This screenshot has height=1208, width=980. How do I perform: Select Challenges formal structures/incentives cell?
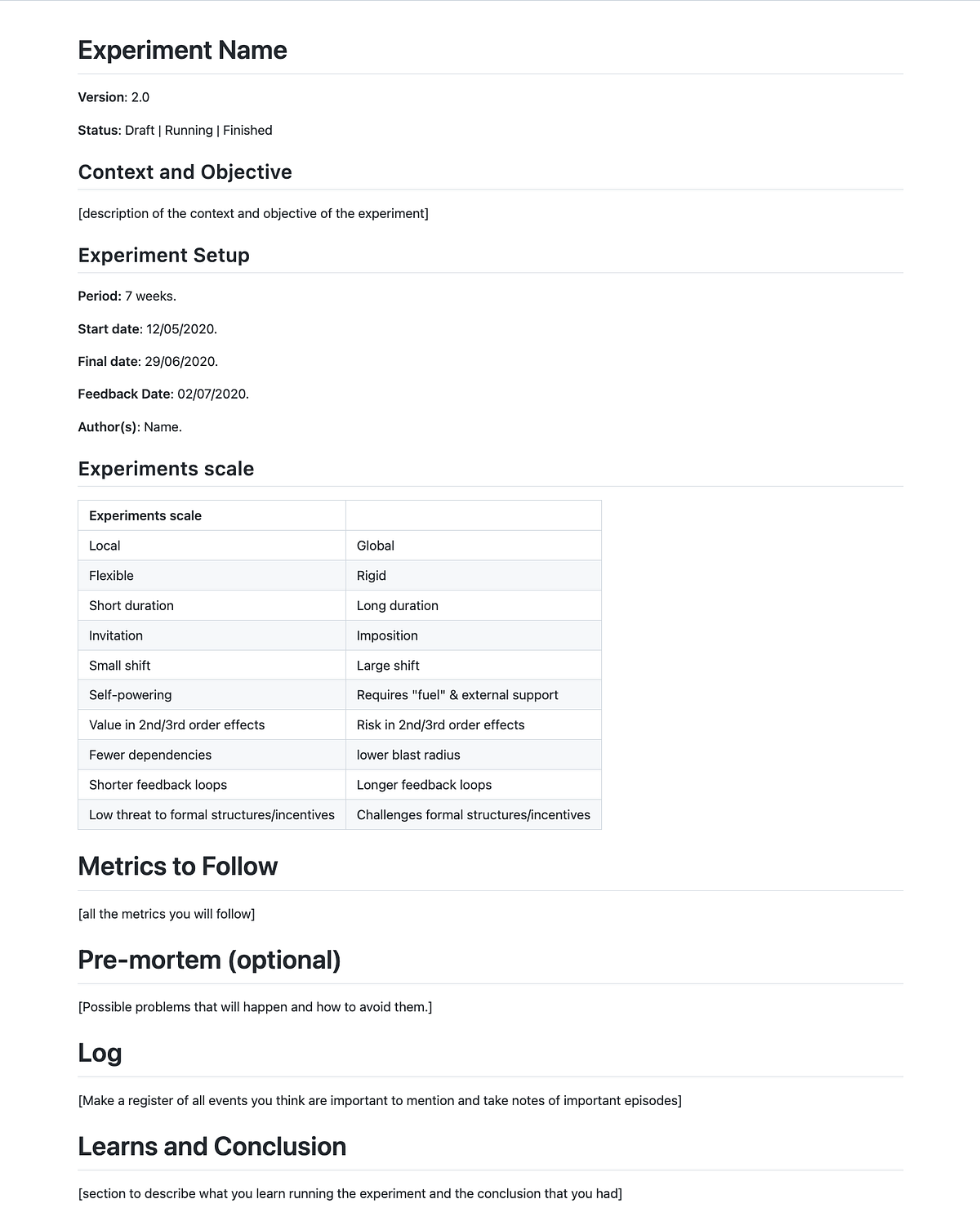474,815
